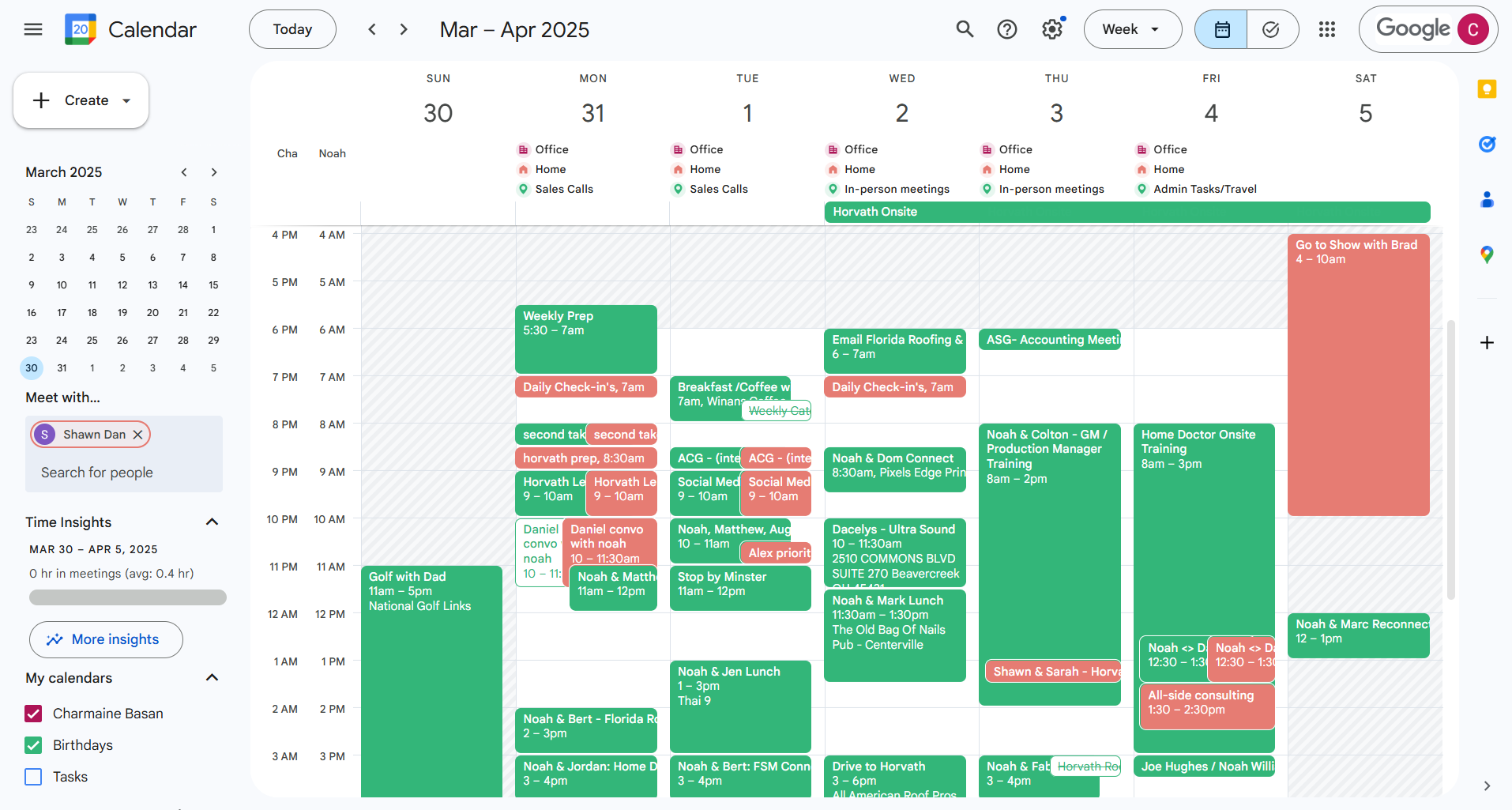Click Tuesday's Home working location icon

[x=678, y=169]
